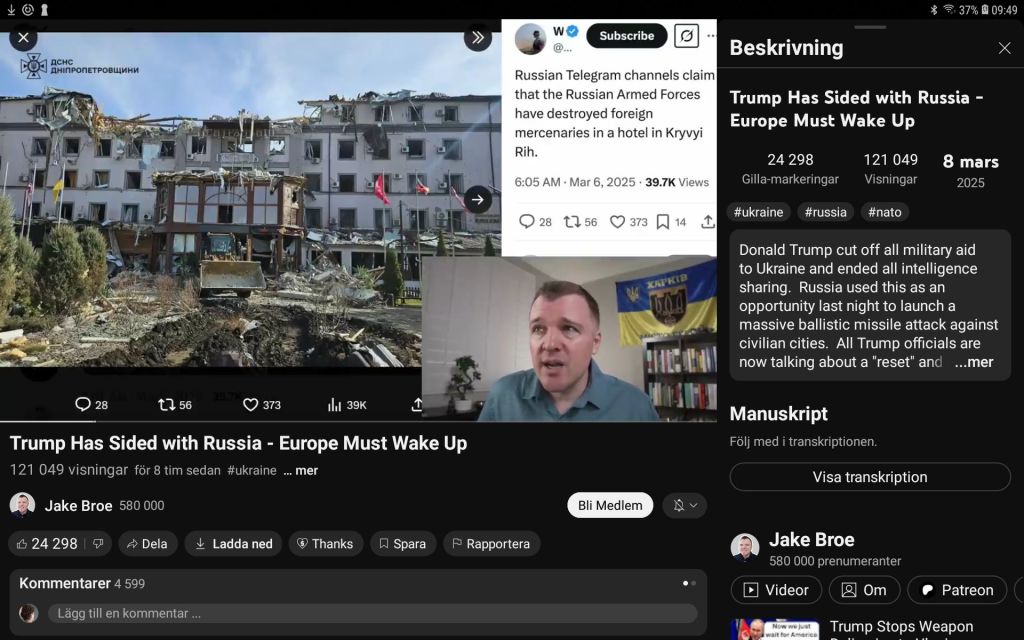Tap the double-arrow skip icon on video
This screenshot has height=640, width=1024.
tap(478, 38)
